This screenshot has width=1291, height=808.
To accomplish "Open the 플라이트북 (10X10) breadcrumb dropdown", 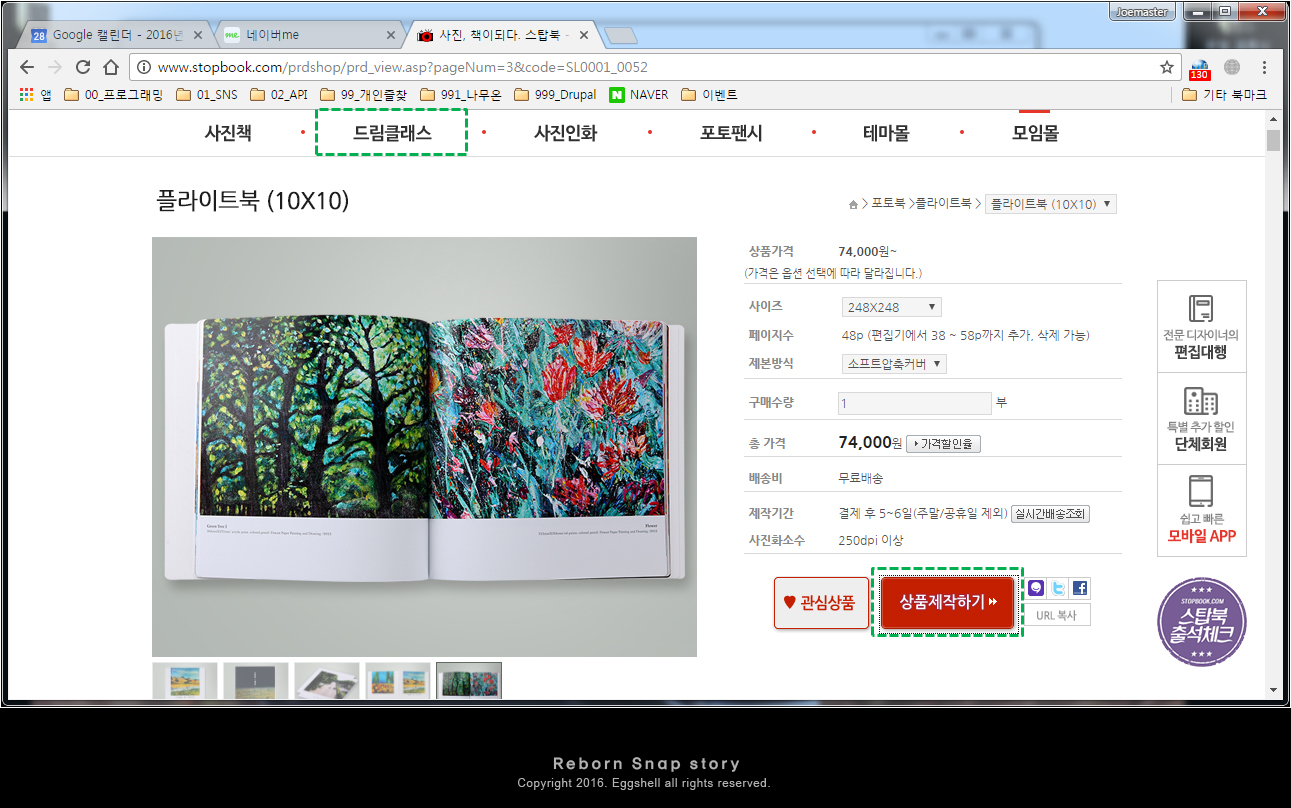I will (1050, 204).
